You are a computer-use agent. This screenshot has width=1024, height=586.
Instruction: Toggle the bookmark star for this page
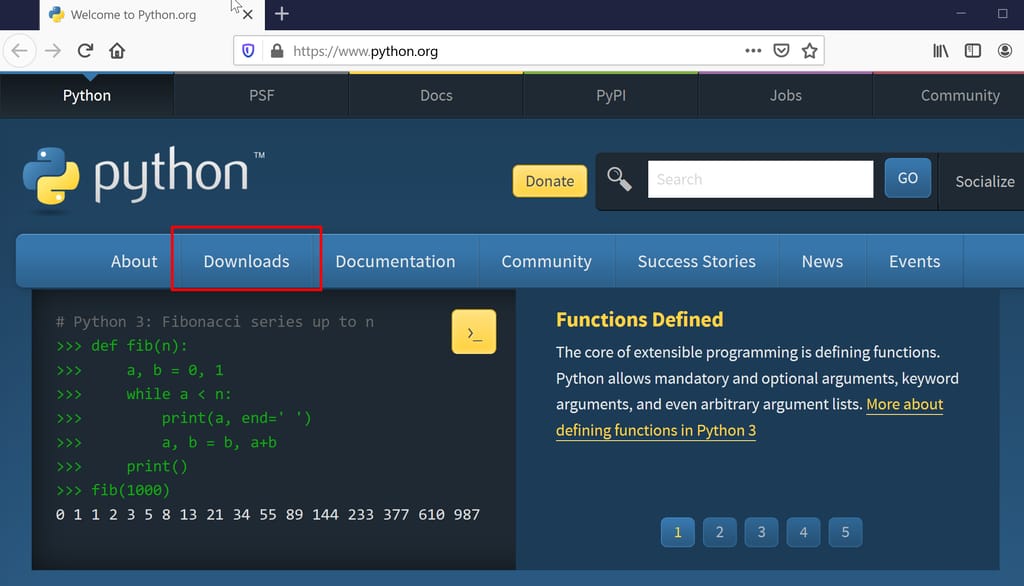click(x=810, y=50)
